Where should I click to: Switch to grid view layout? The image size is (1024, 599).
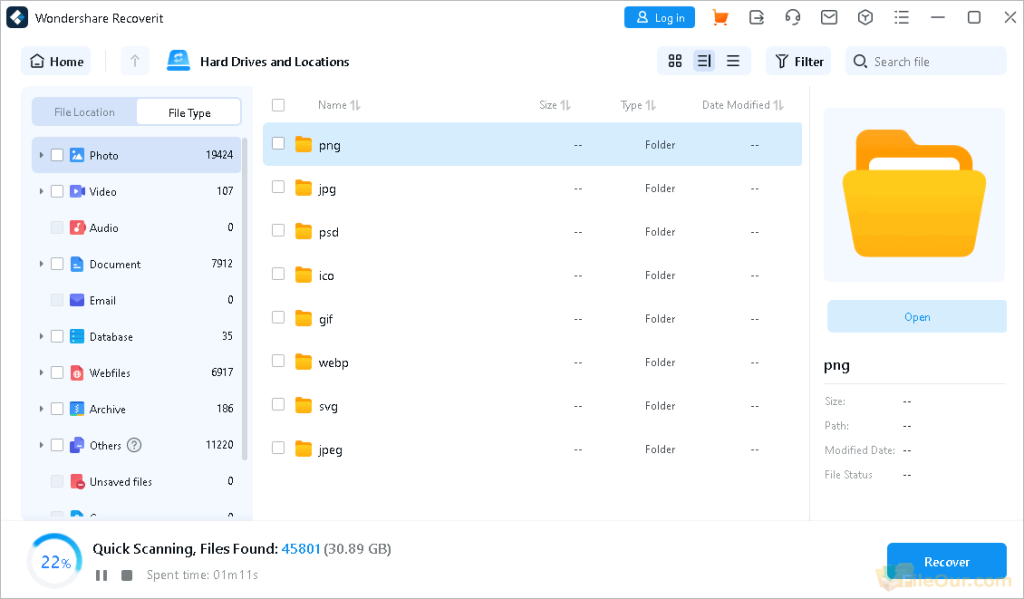(x=675, y=60)
